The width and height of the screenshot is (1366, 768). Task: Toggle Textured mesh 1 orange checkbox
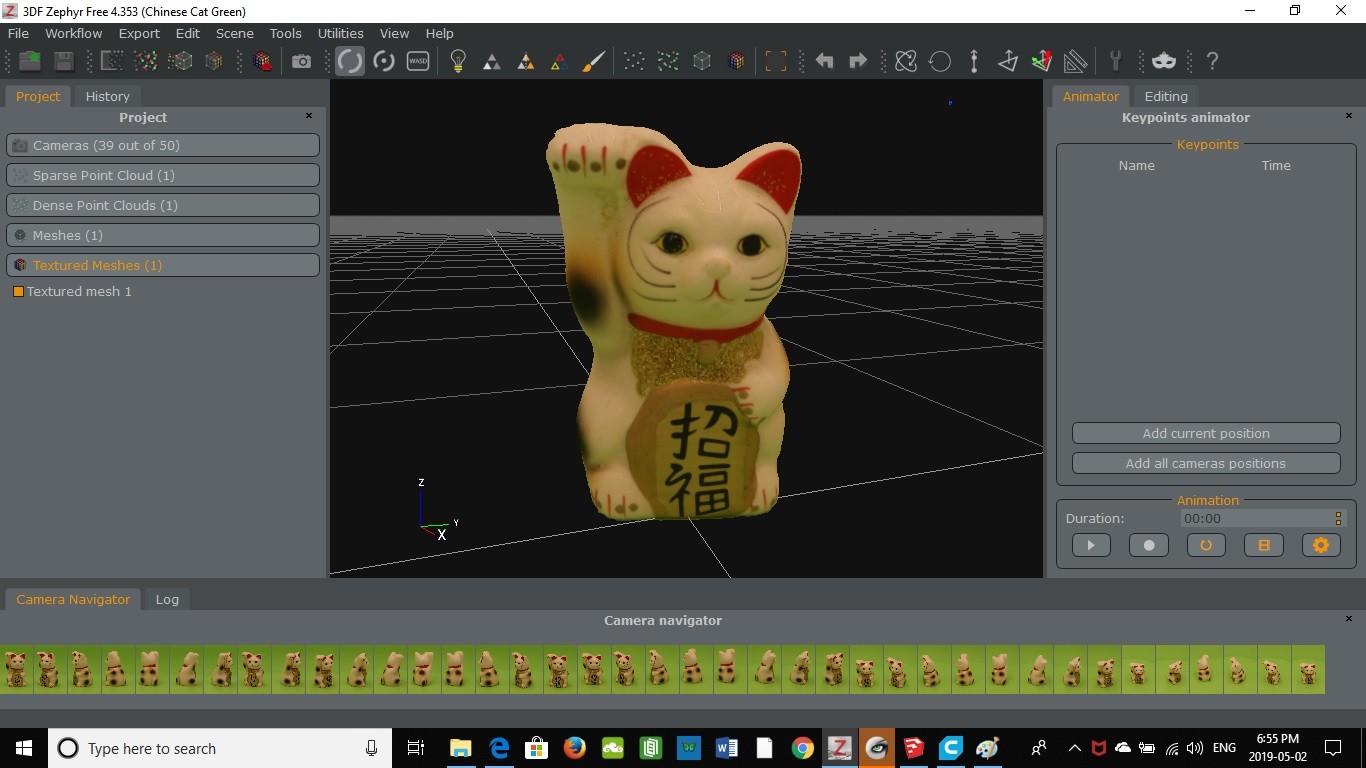(18, 292)
